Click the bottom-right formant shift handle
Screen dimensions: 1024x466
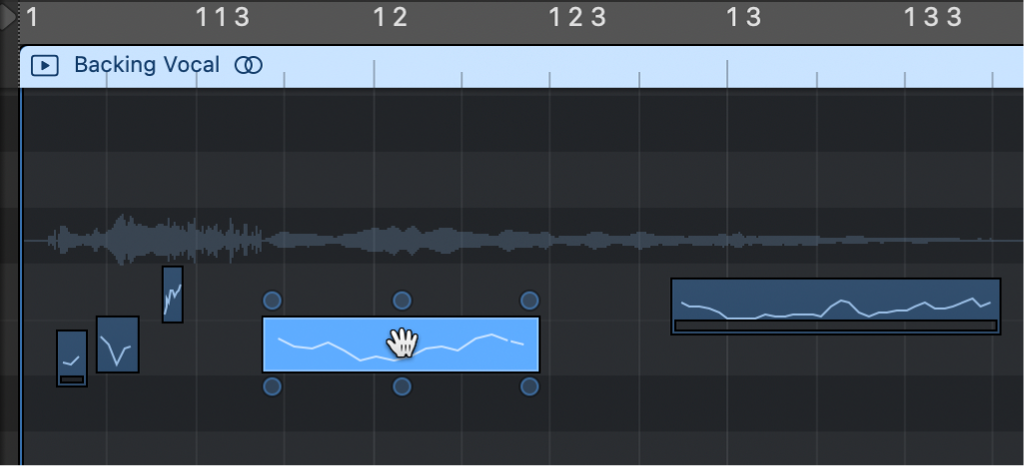tap(530, 387)
